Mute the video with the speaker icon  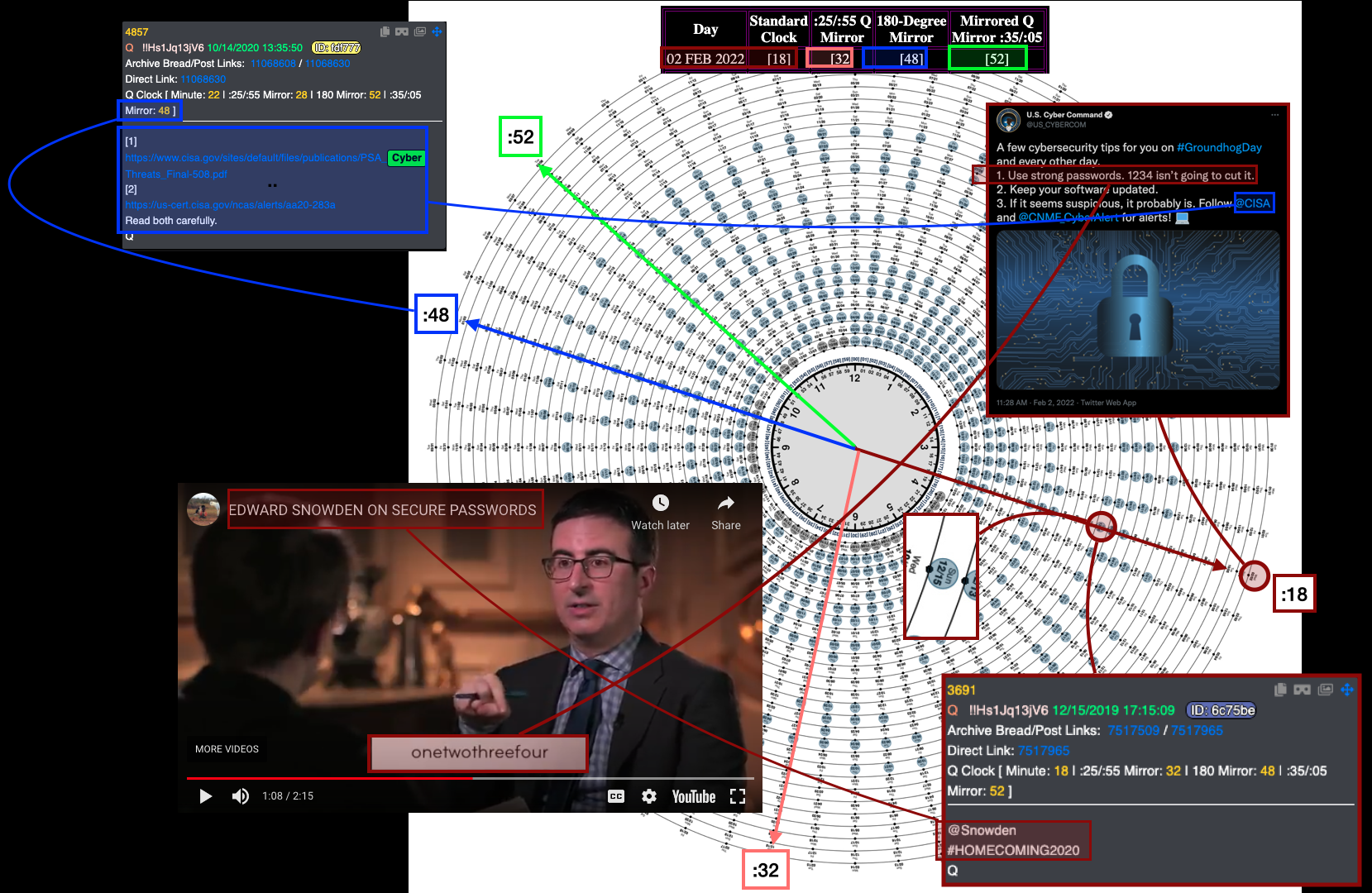coord(241,796)
